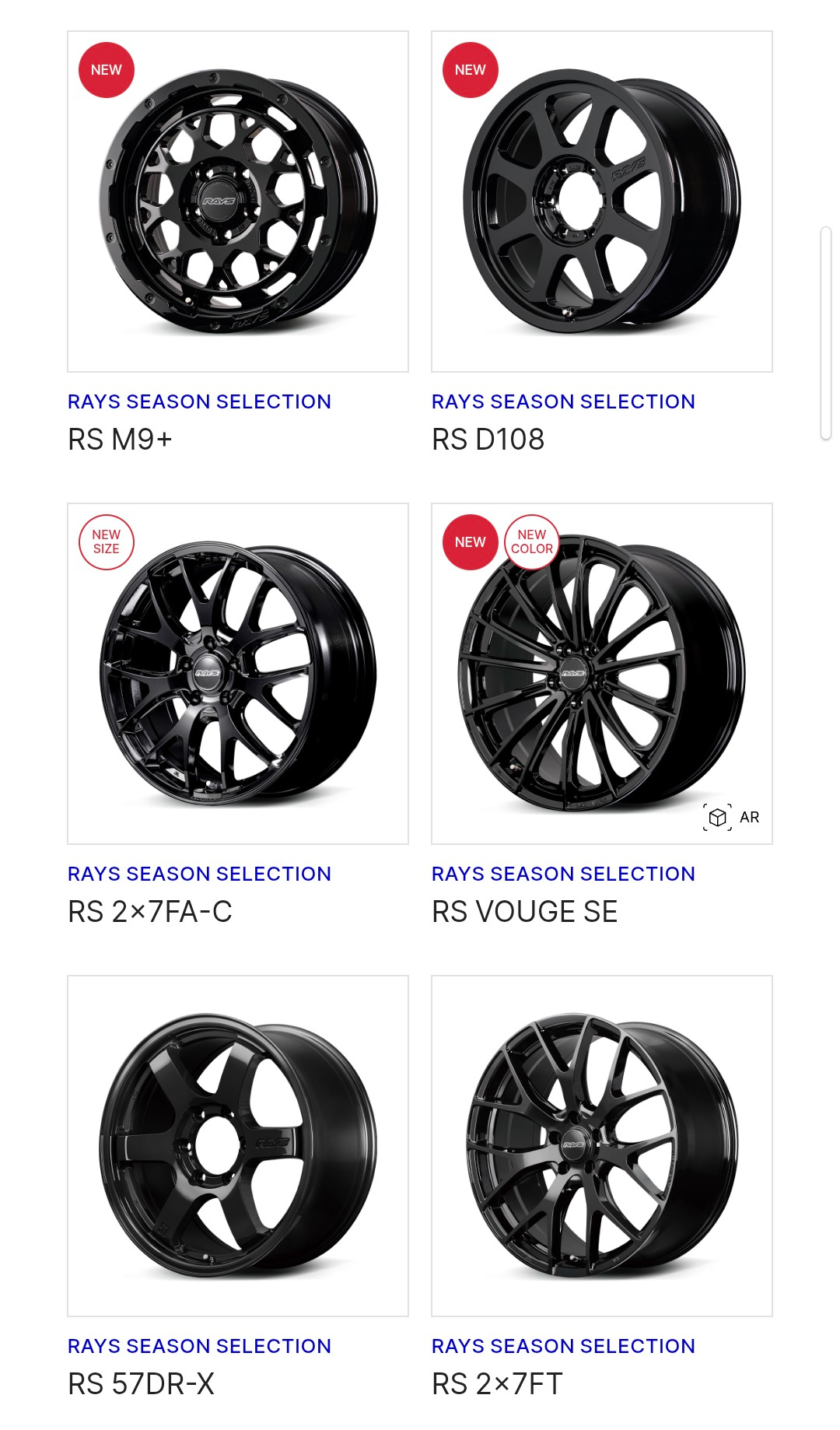840x1430 pixels.
Task: Click the vertical scrollbar thumb
Action: coord(826,334)
